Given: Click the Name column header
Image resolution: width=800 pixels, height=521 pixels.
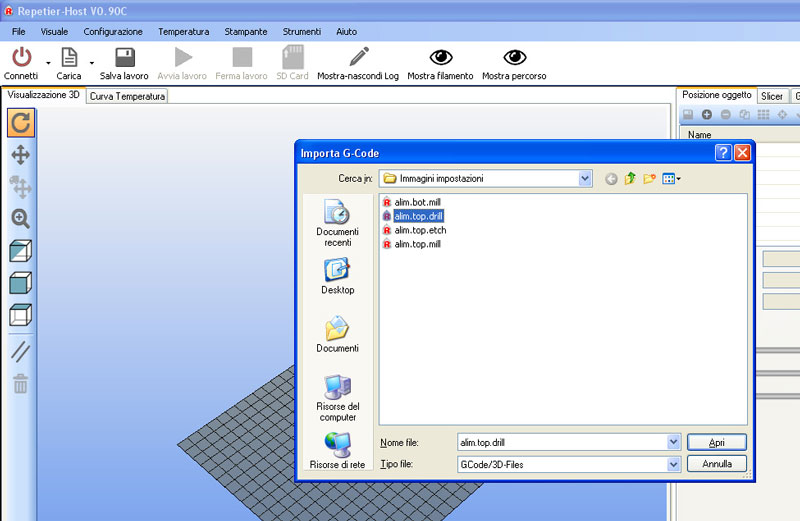Looking at the screenshot, I should click(699, 135).
